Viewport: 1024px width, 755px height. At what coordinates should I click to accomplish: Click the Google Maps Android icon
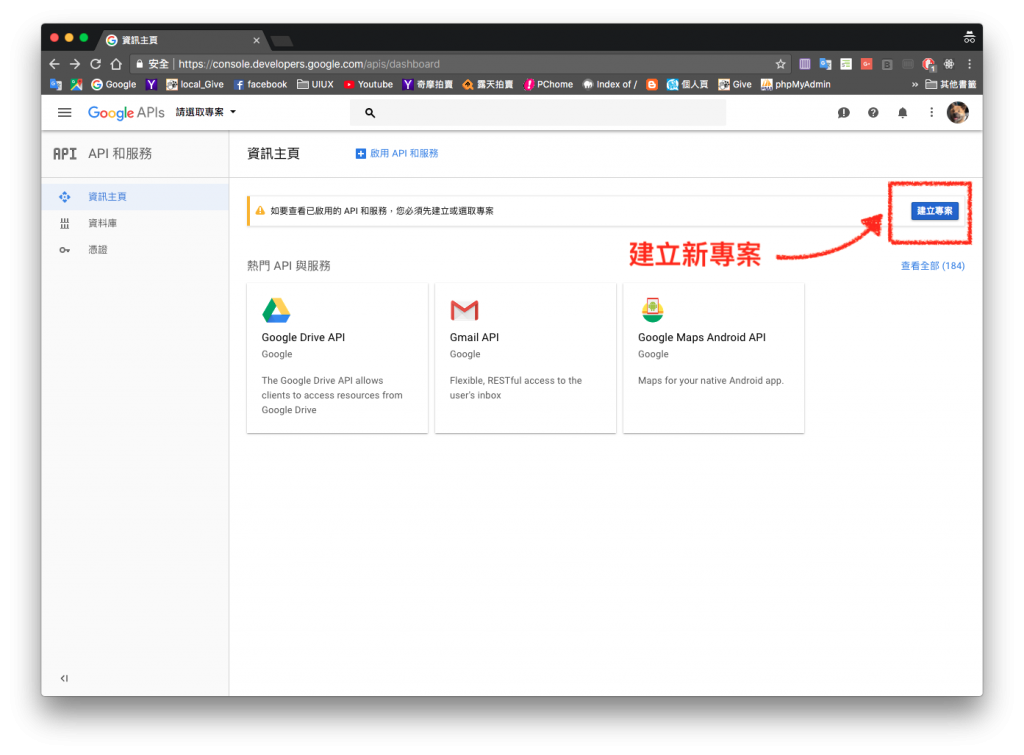pos(652,310)
